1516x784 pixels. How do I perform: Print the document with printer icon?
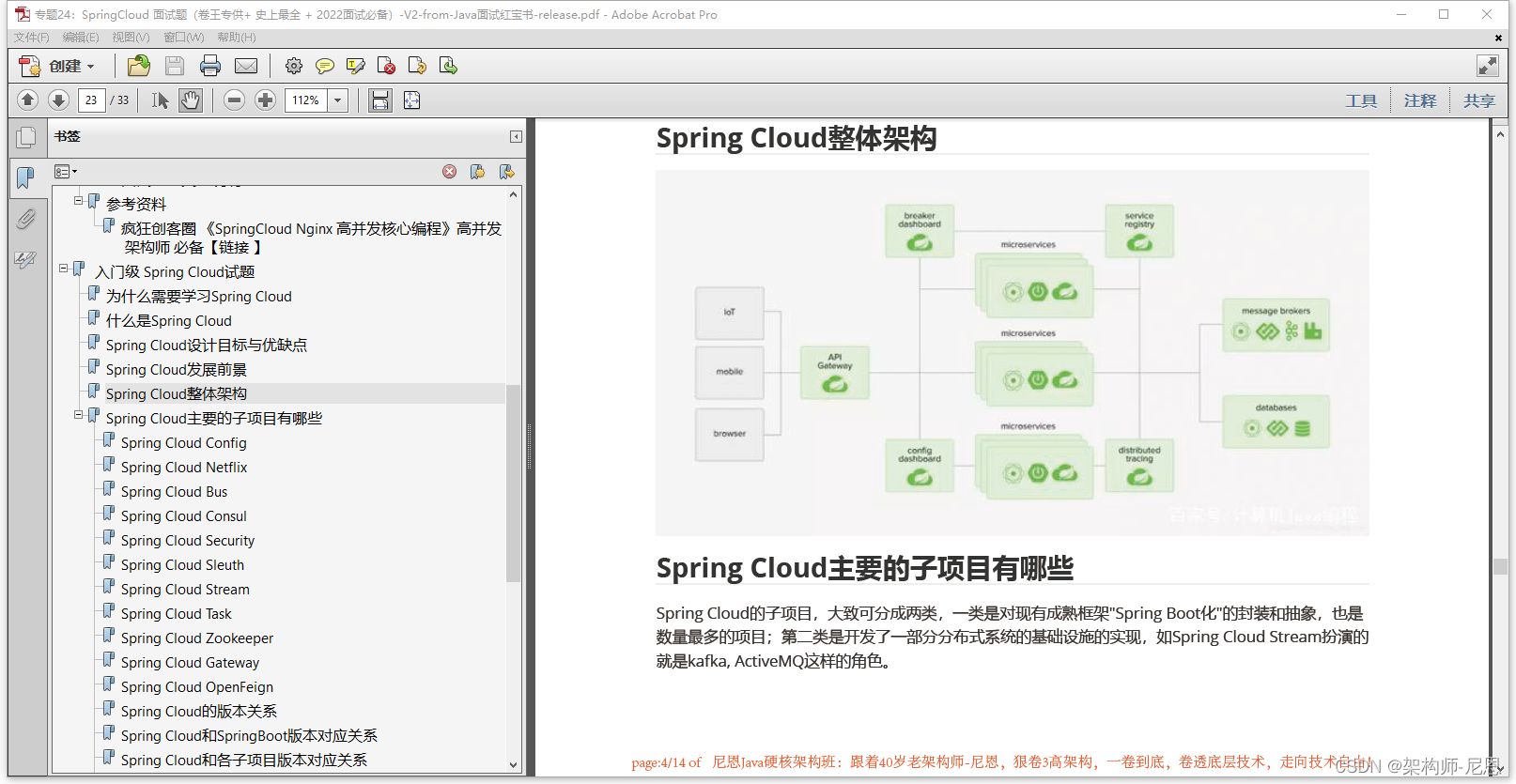coord(210,66)
